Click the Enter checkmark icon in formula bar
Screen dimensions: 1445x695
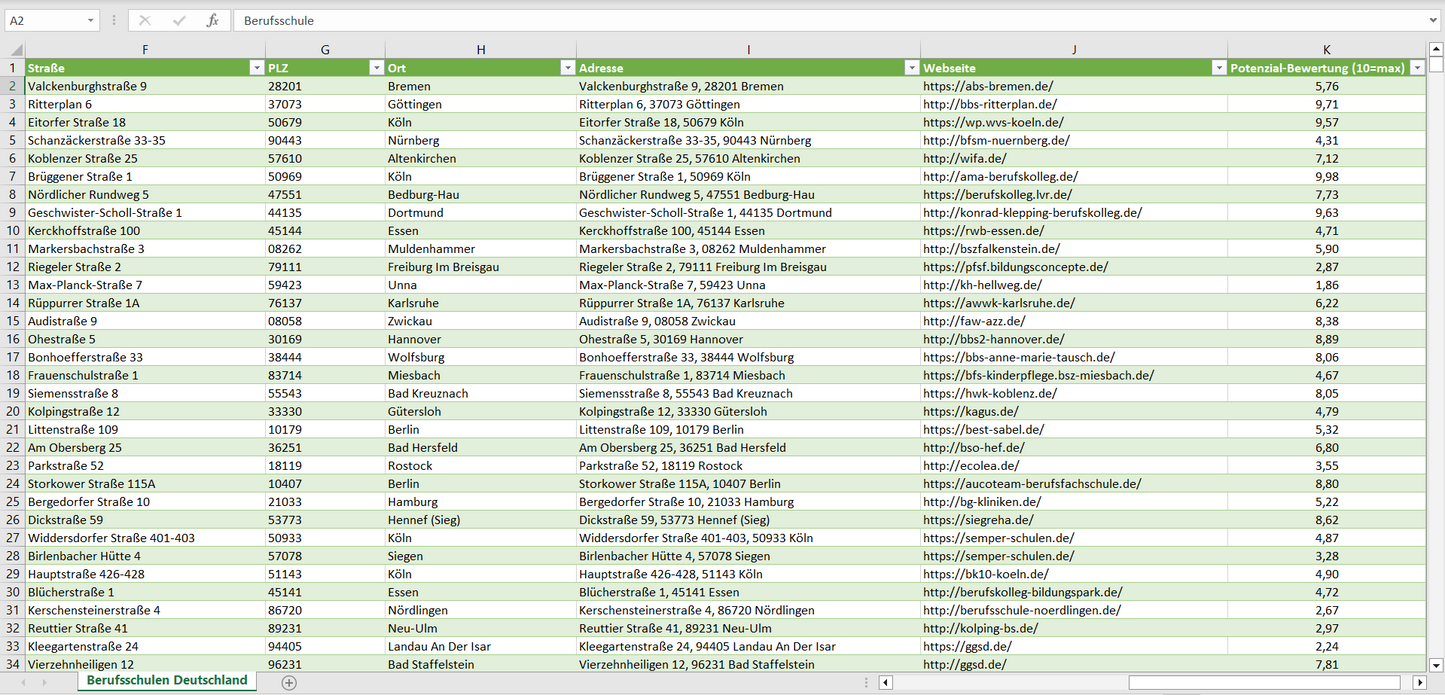[x=179, y=20]
